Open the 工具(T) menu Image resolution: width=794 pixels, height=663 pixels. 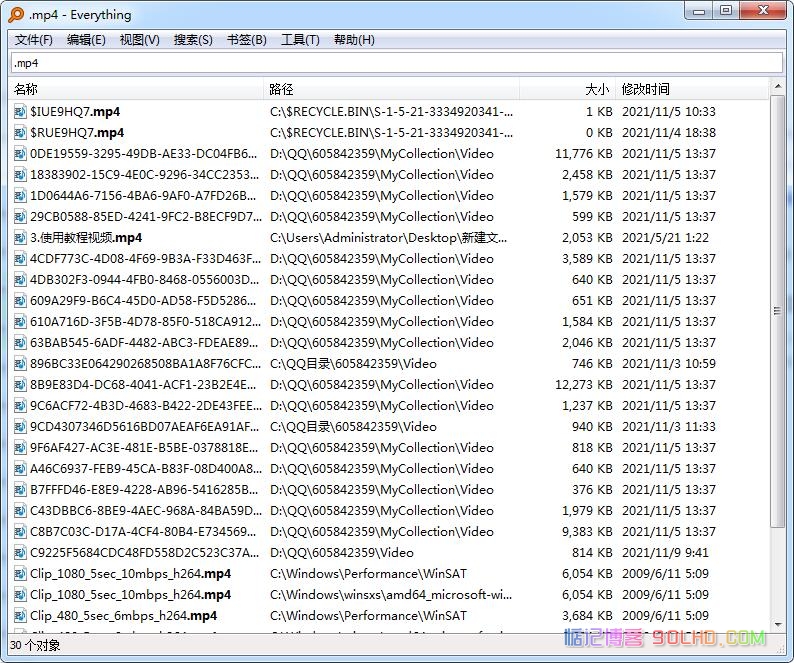(300, 40)
